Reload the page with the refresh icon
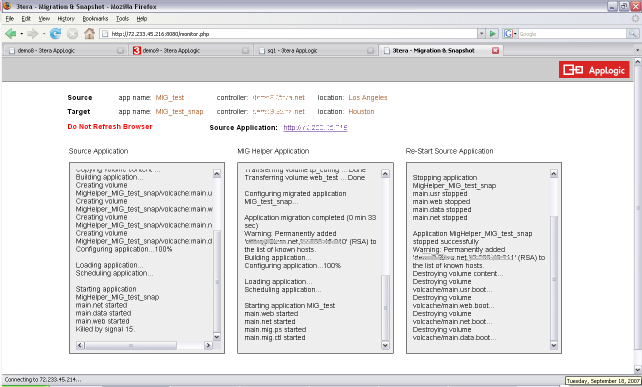Image resolution: width=642 pixels, height=387 pixels. 55,34
